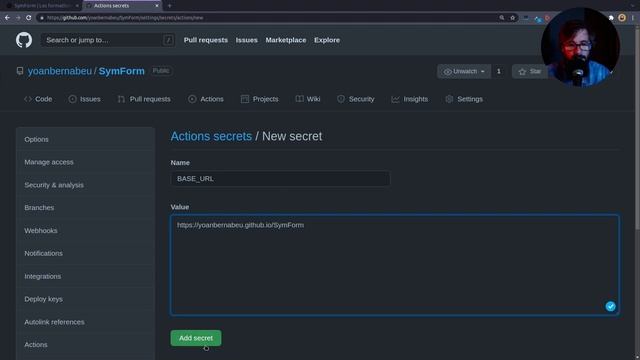This screenshot has height=360, width=640.
Task: Open Issues in top navigation
Action: tap(247, 40)
